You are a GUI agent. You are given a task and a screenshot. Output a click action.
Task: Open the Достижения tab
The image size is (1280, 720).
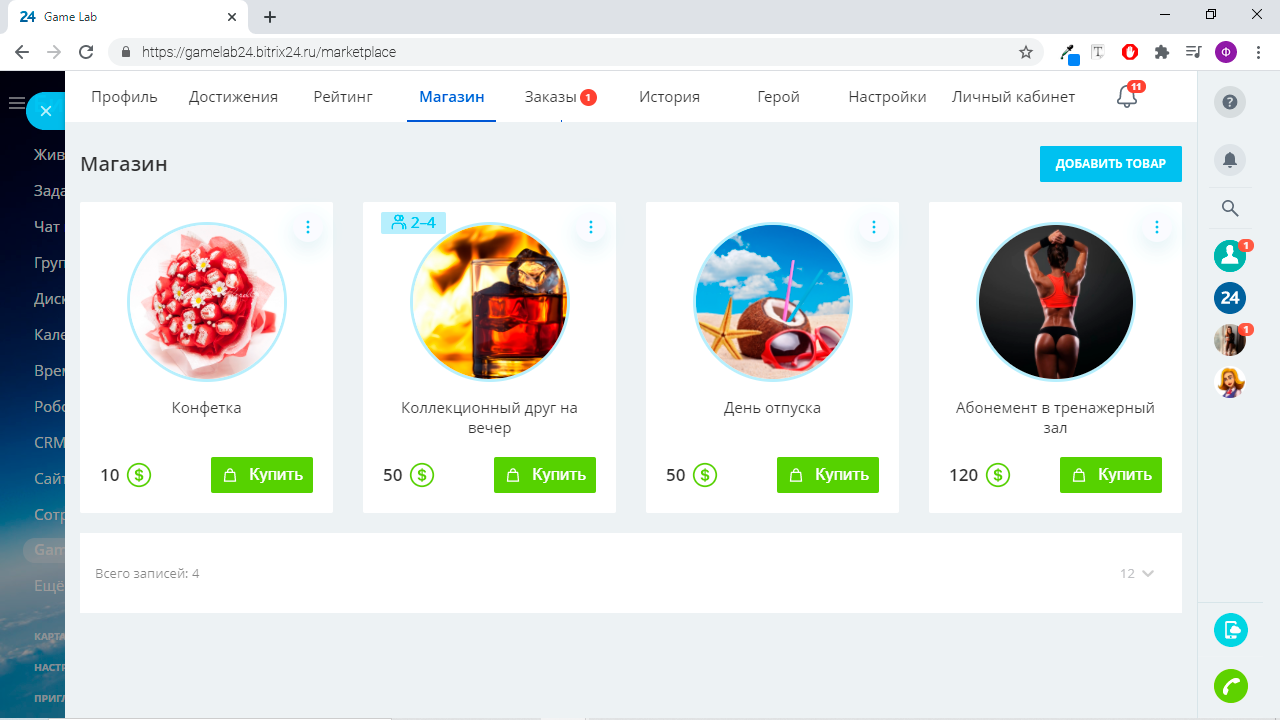tap(233, 97)
